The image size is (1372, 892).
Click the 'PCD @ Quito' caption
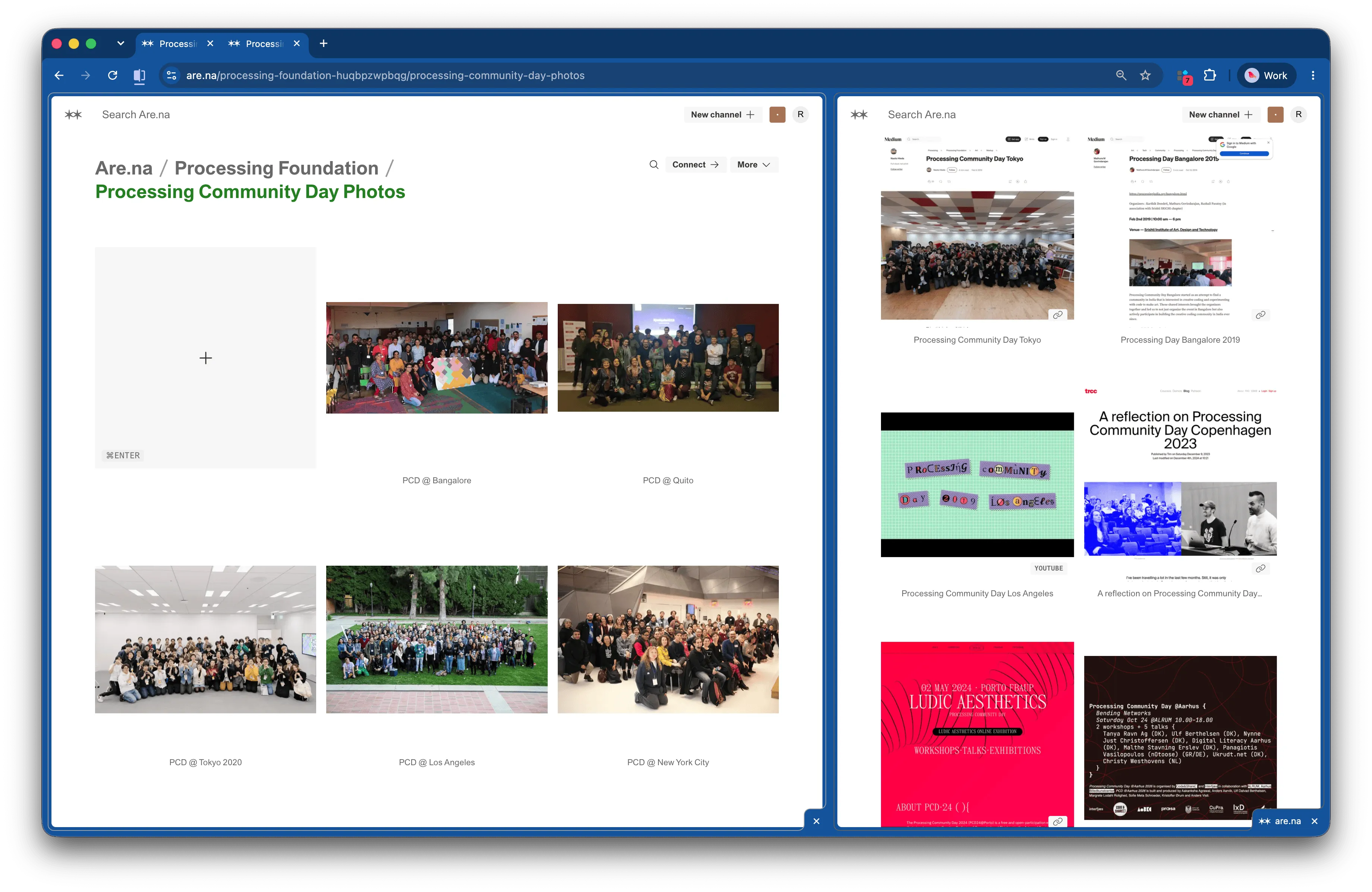point(668,480)
